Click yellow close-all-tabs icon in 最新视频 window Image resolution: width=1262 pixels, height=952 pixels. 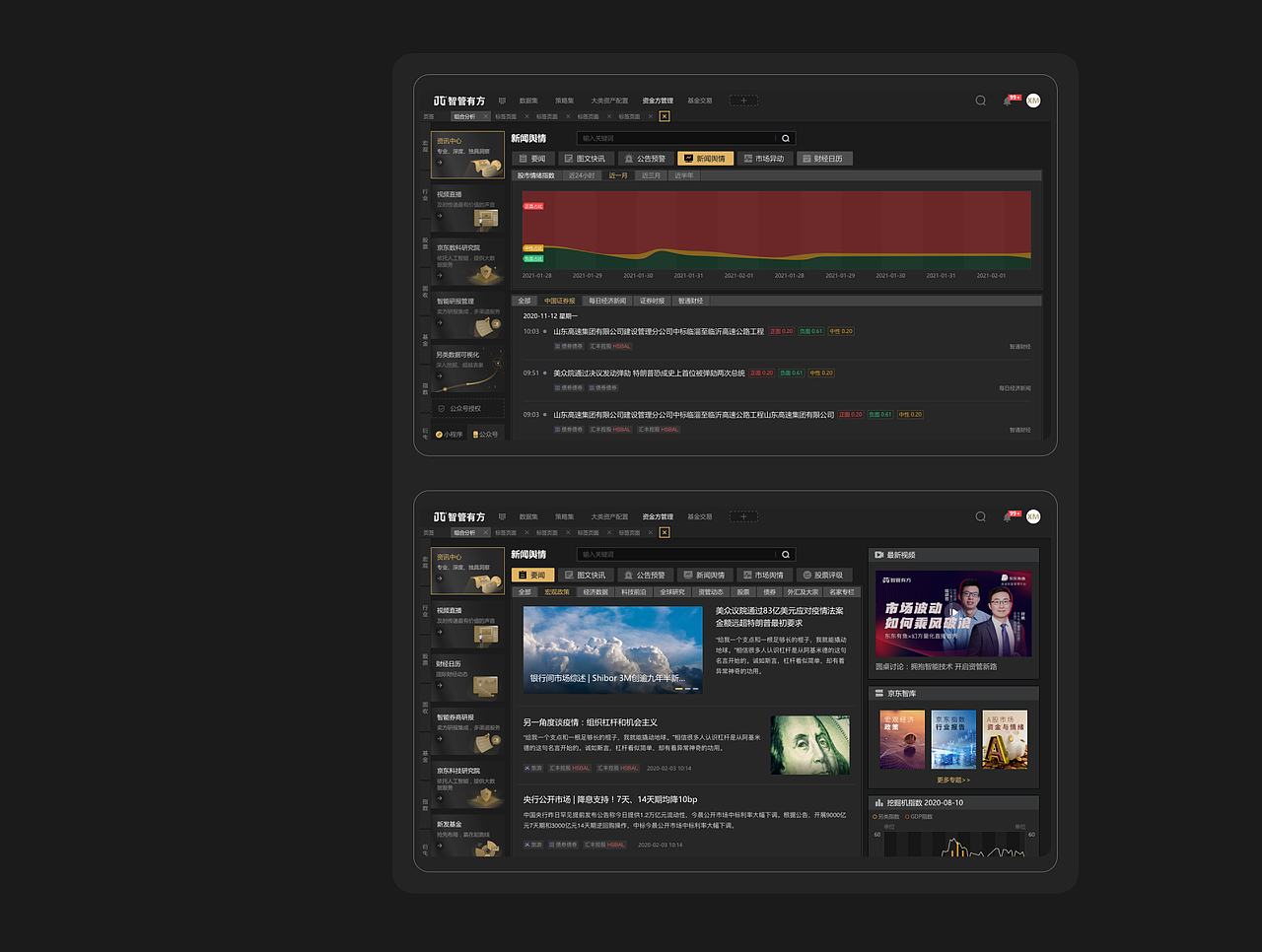tap(665, 532)
